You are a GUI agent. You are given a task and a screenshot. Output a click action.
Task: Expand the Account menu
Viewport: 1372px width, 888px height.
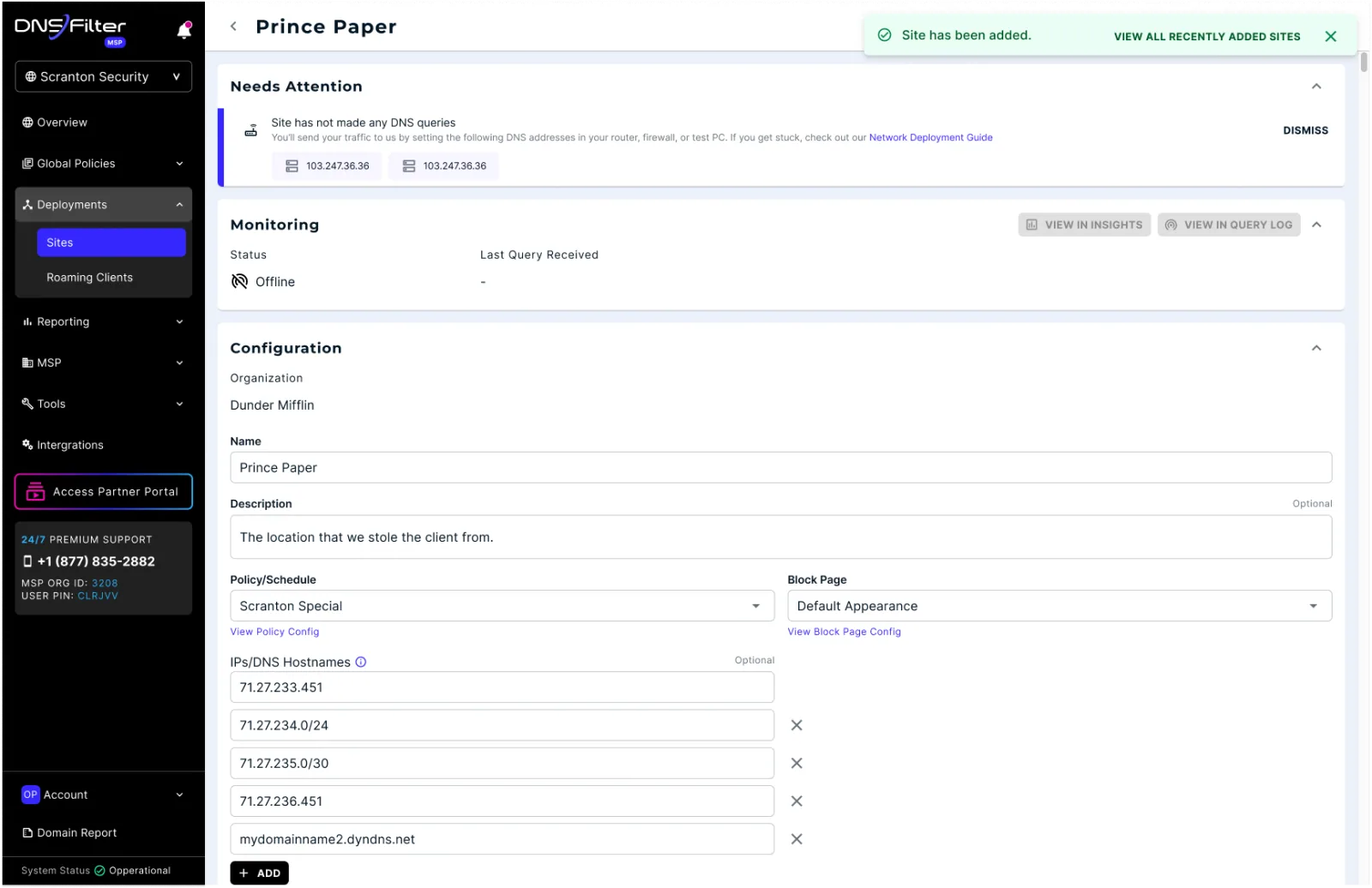pos(103,795)
